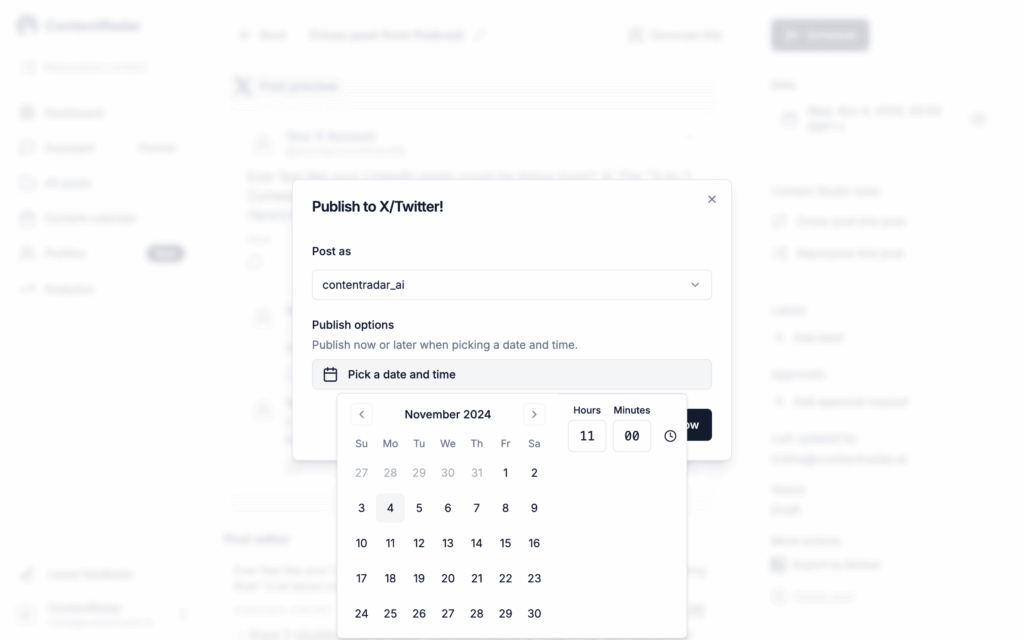Click the Hours input field
The width and height of the screenshot is (1024, 640).
pyautogui.click(x=587, y=436)
